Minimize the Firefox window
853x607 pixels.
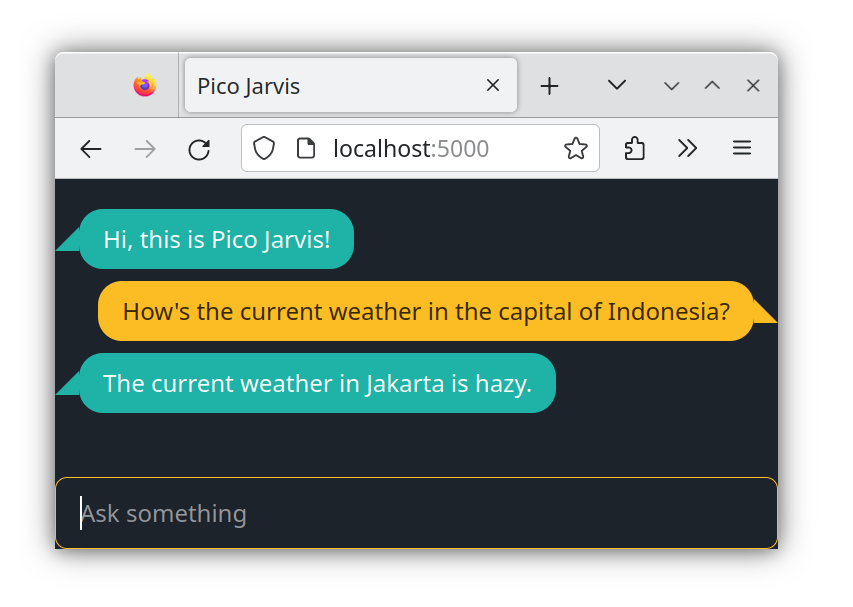tap(672, 86)
